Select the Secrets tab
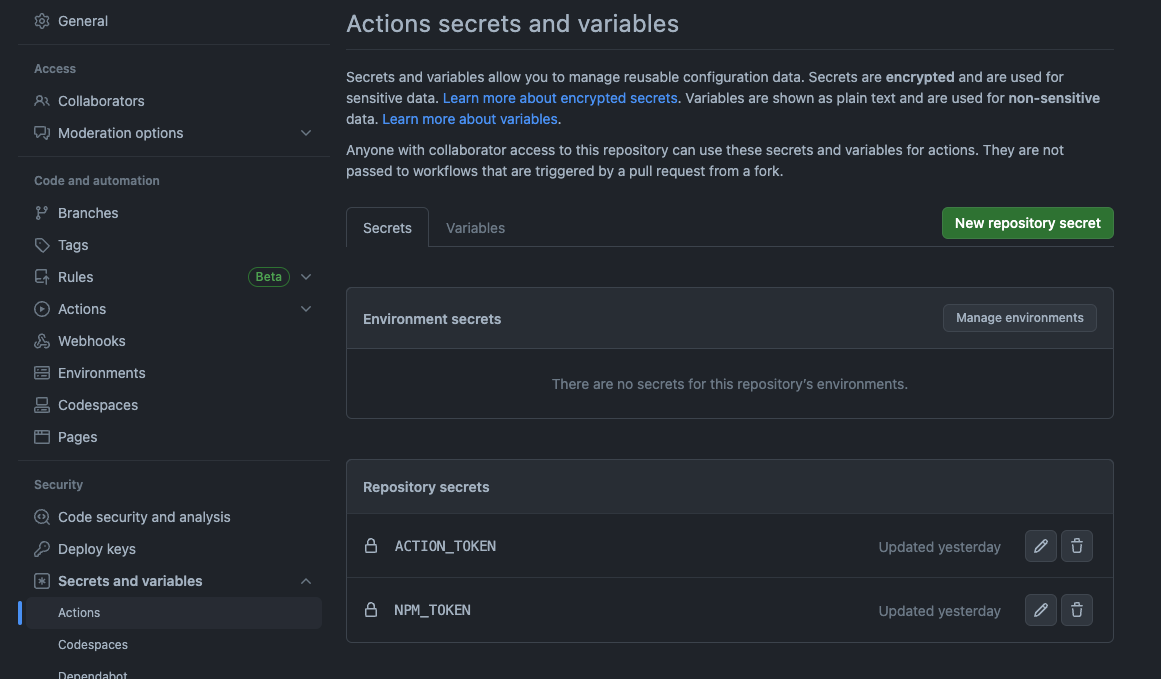The image size is (1161, 679). click(387, 228)
